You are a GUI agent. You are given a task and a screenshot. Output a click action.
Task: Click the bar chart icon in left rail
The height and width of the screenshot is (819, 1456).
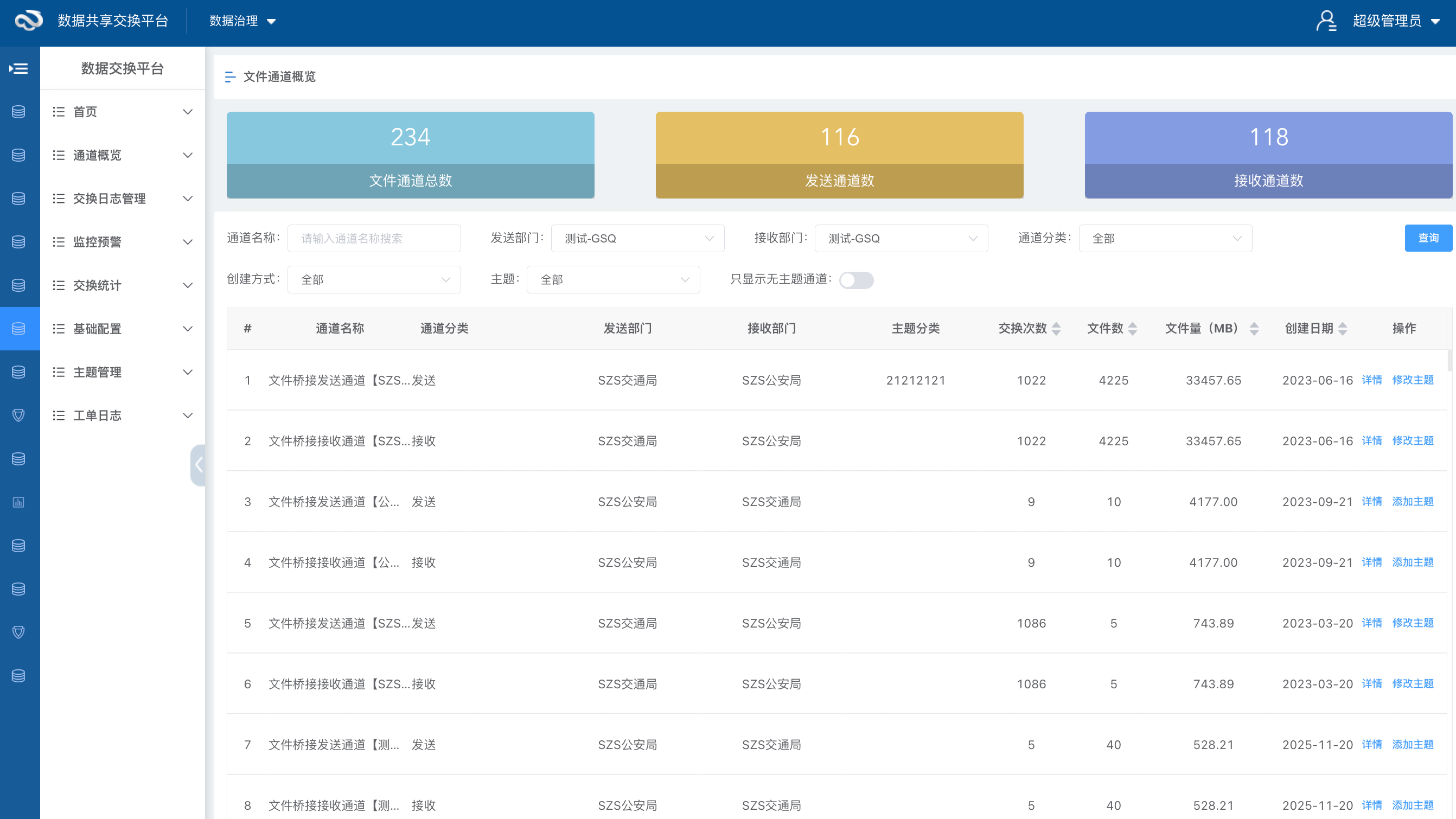(x=18, y=502)
